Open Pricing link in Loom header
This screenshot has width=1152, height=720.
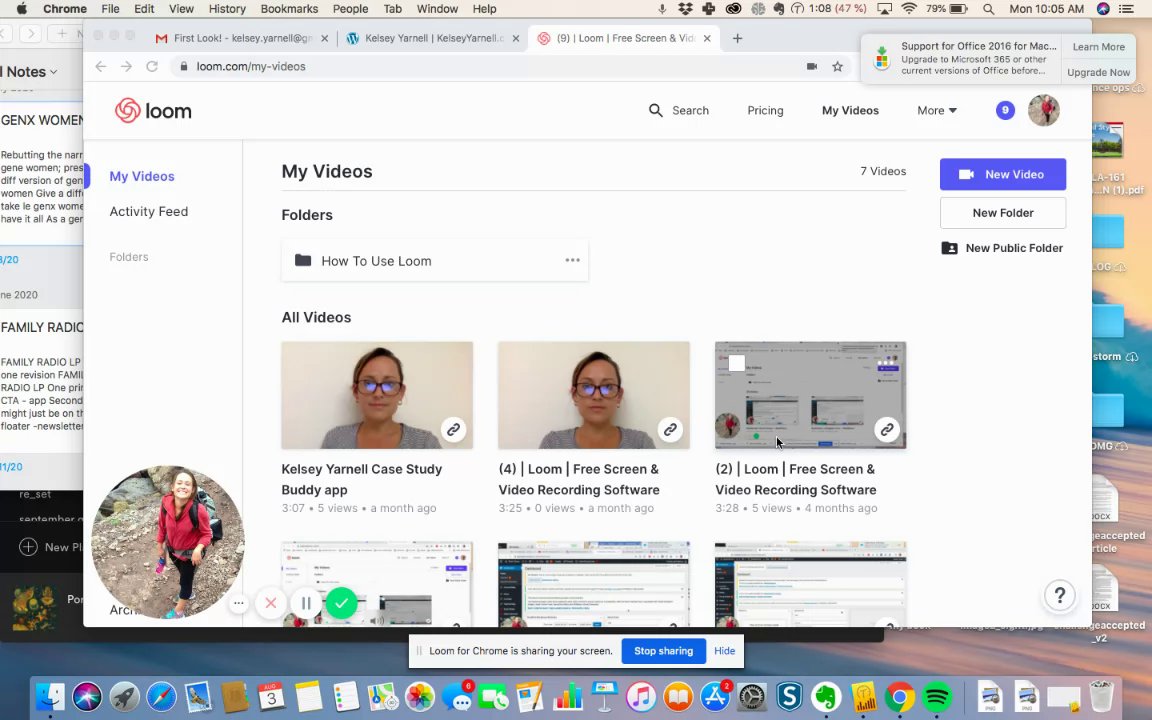pyautogui.click(x=765, y=110)
